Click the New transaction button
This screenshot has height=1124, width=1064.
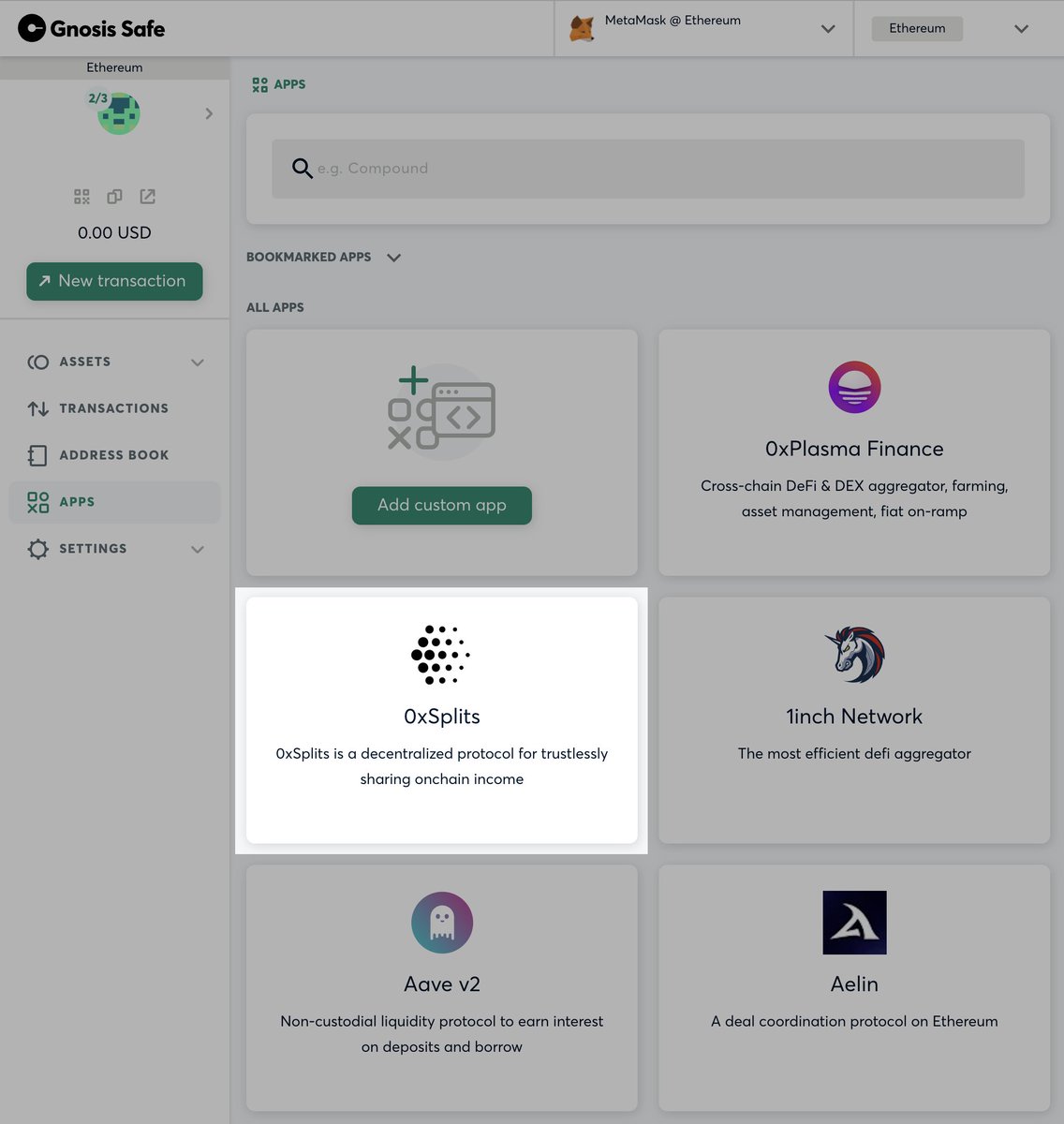(114, 281)
